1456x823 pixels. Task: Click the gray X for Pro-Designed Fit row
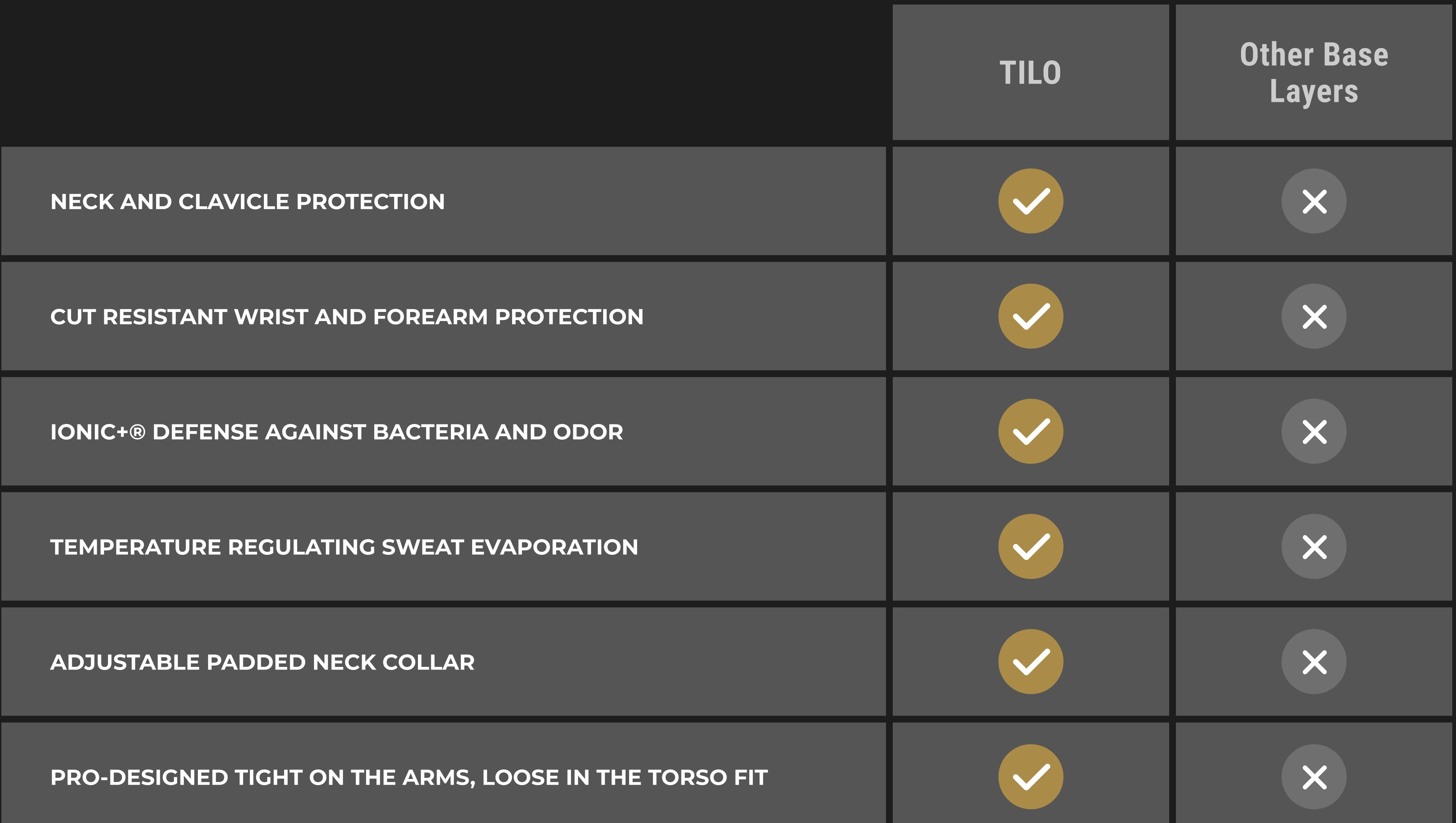[1313, 777]
